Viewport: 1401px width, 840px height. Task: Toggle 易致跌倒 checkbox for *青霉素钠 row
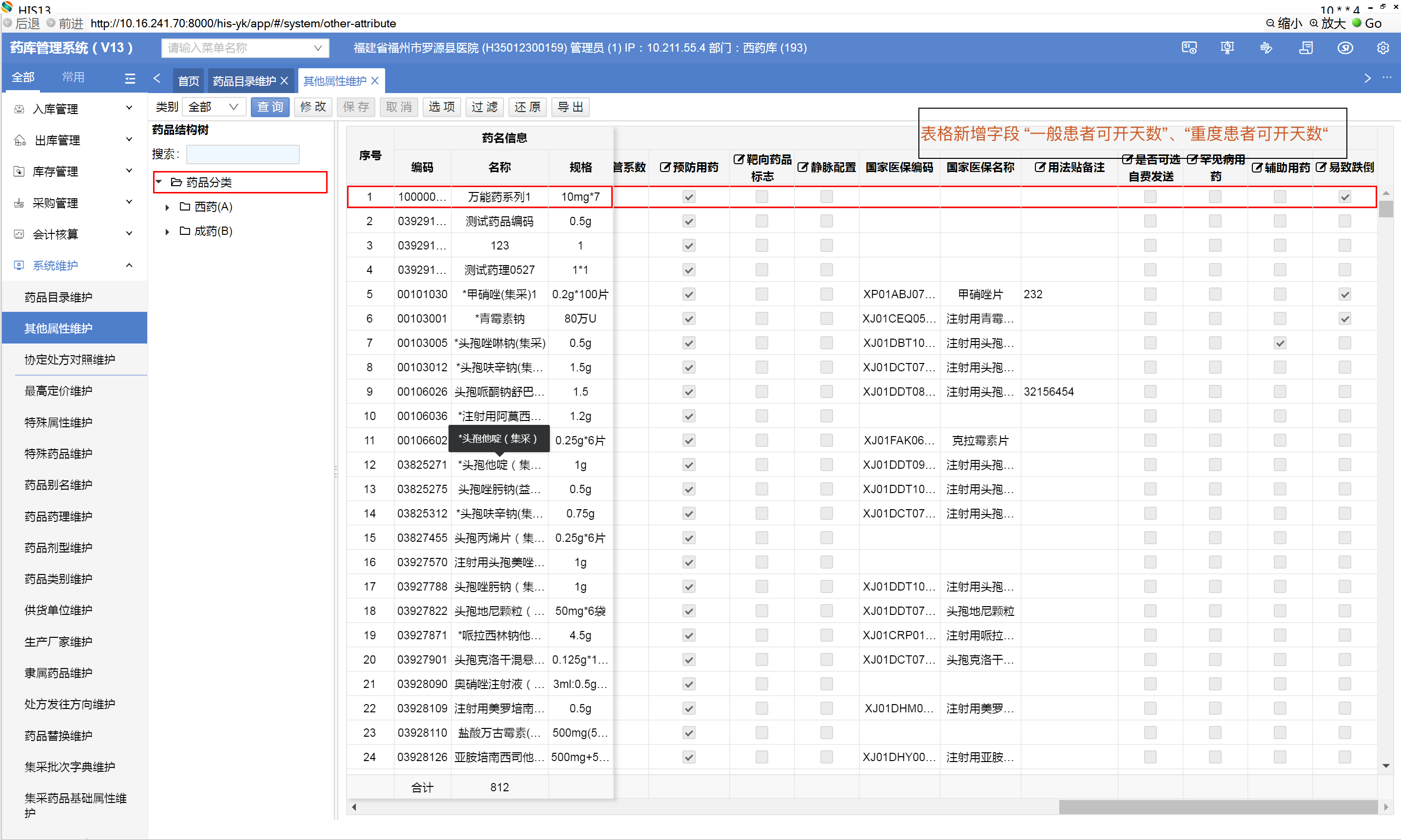coord(1344,319)
